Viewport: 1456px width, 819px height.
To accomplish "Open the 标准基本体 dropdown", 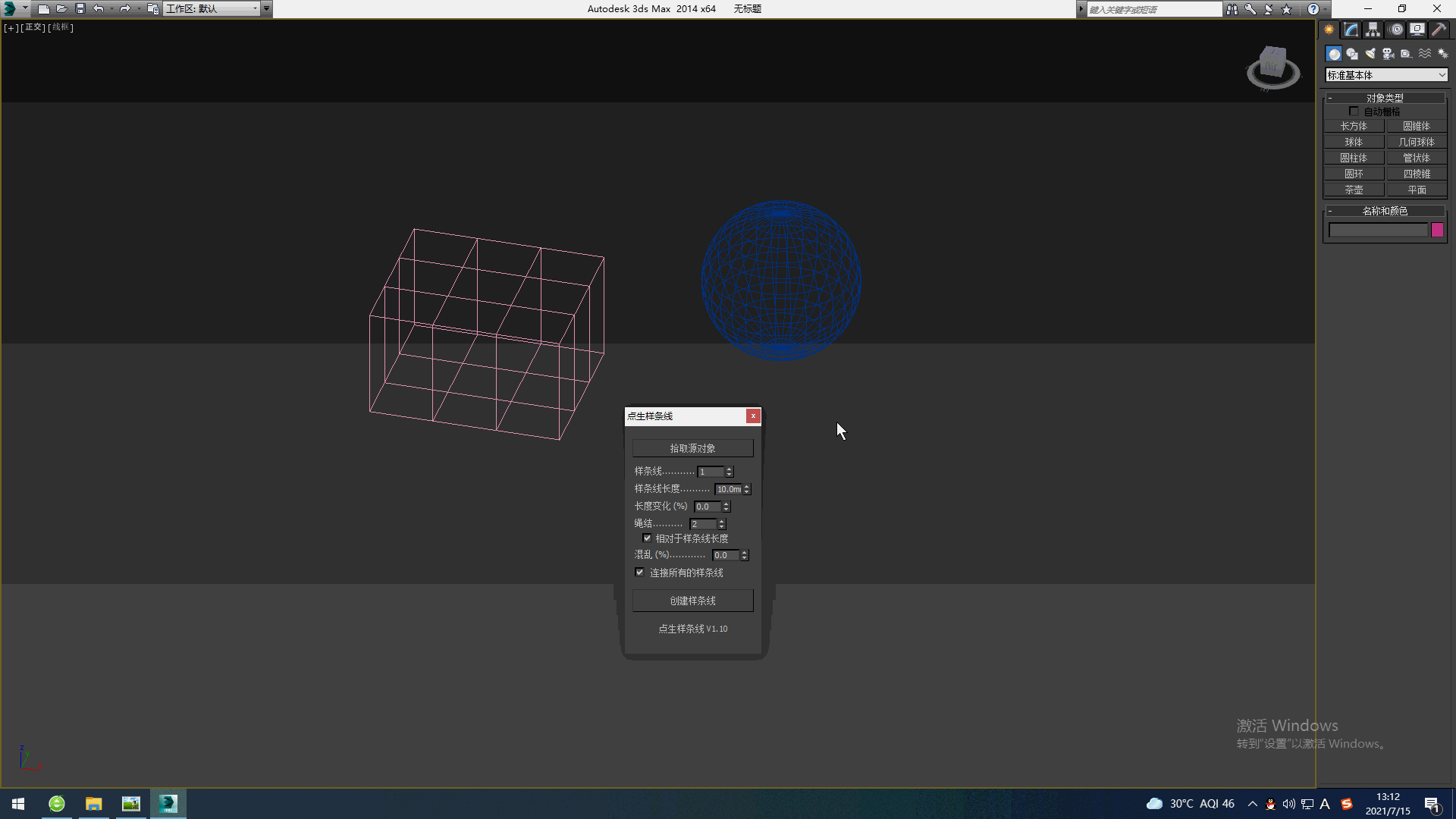I will 1386,75.
